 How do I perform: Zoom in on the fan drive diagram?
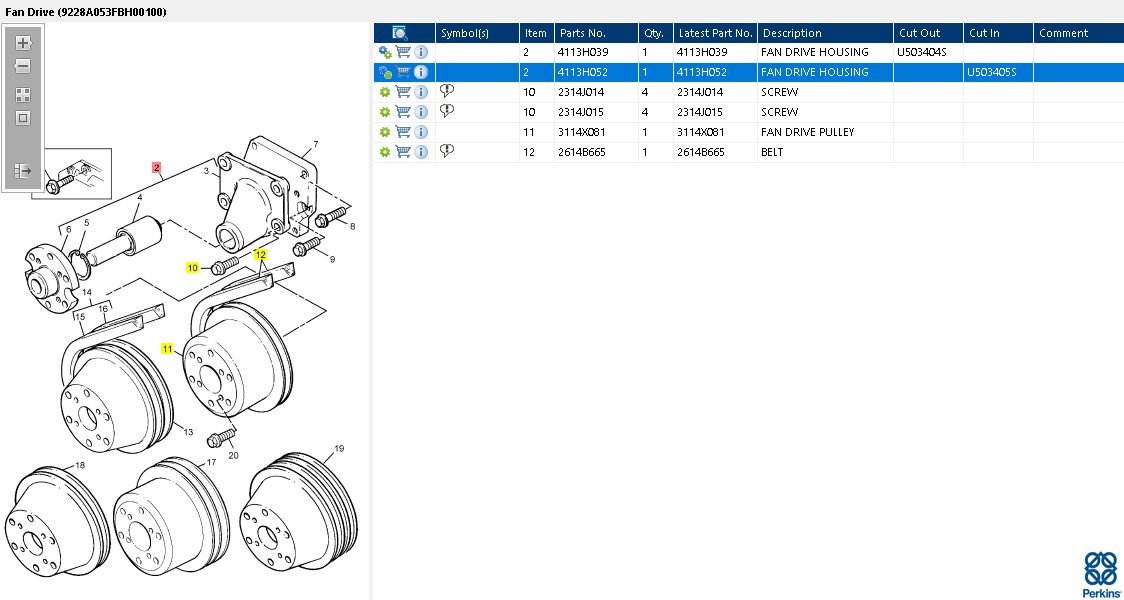tap(23, 43)
